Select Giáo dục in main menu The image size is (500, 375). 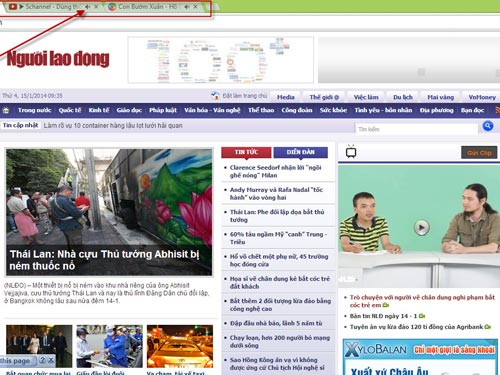(129, 110)
